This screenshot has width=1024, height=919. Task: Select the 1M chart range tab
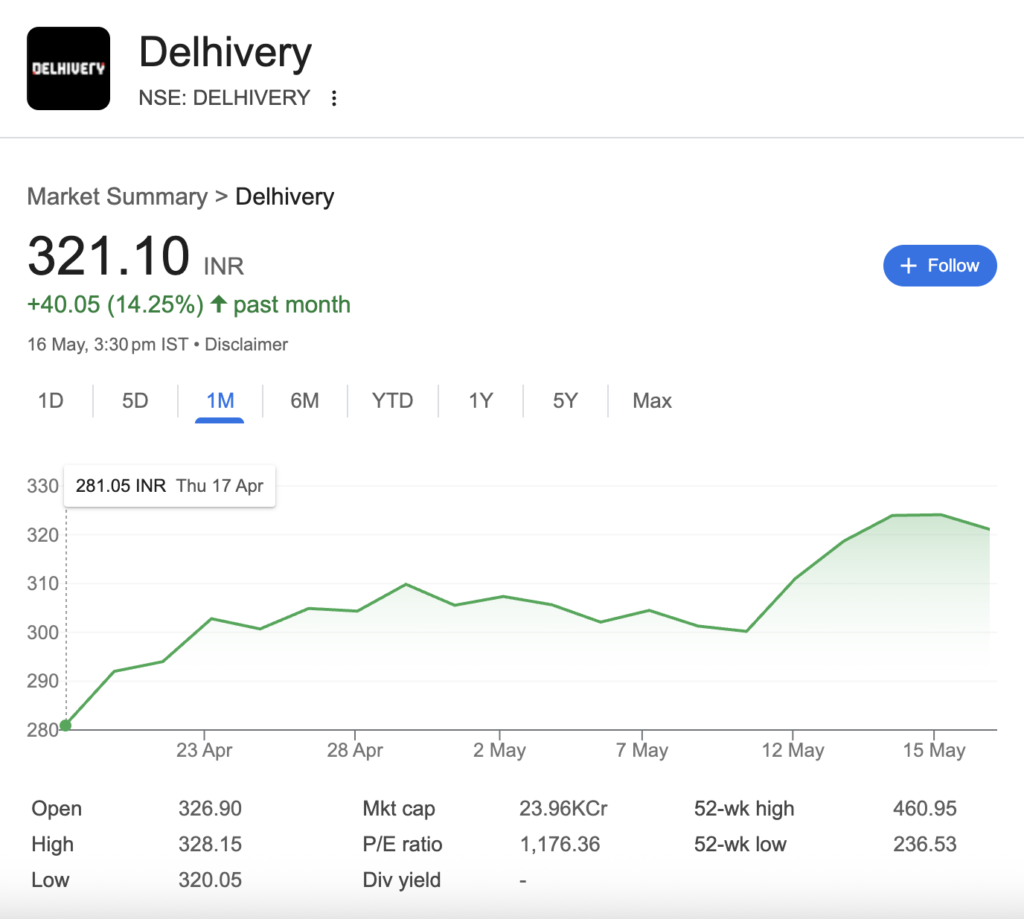[x=220, y=400]
